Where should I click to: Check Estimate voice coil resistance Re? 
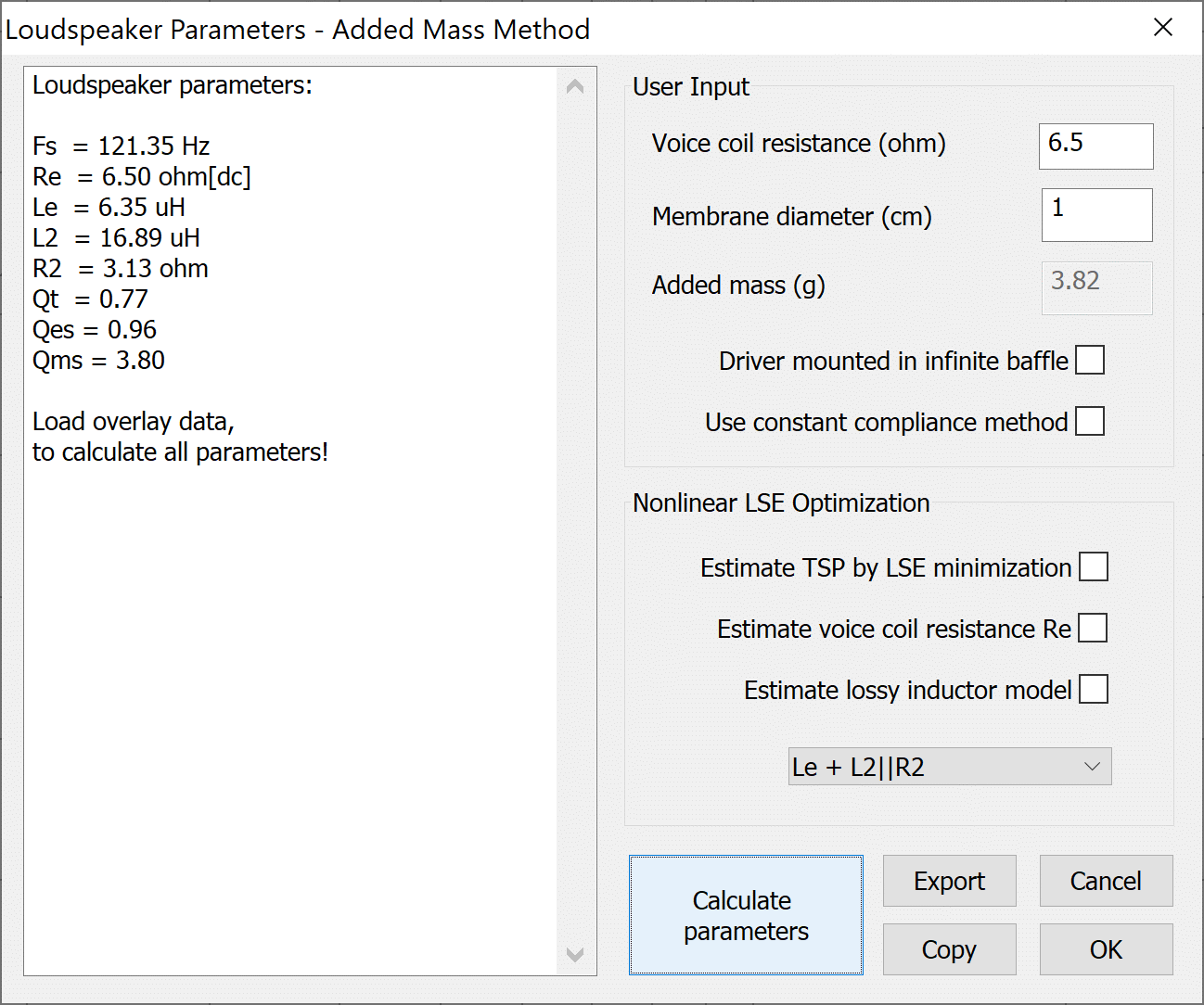[x=1094, y=629]
